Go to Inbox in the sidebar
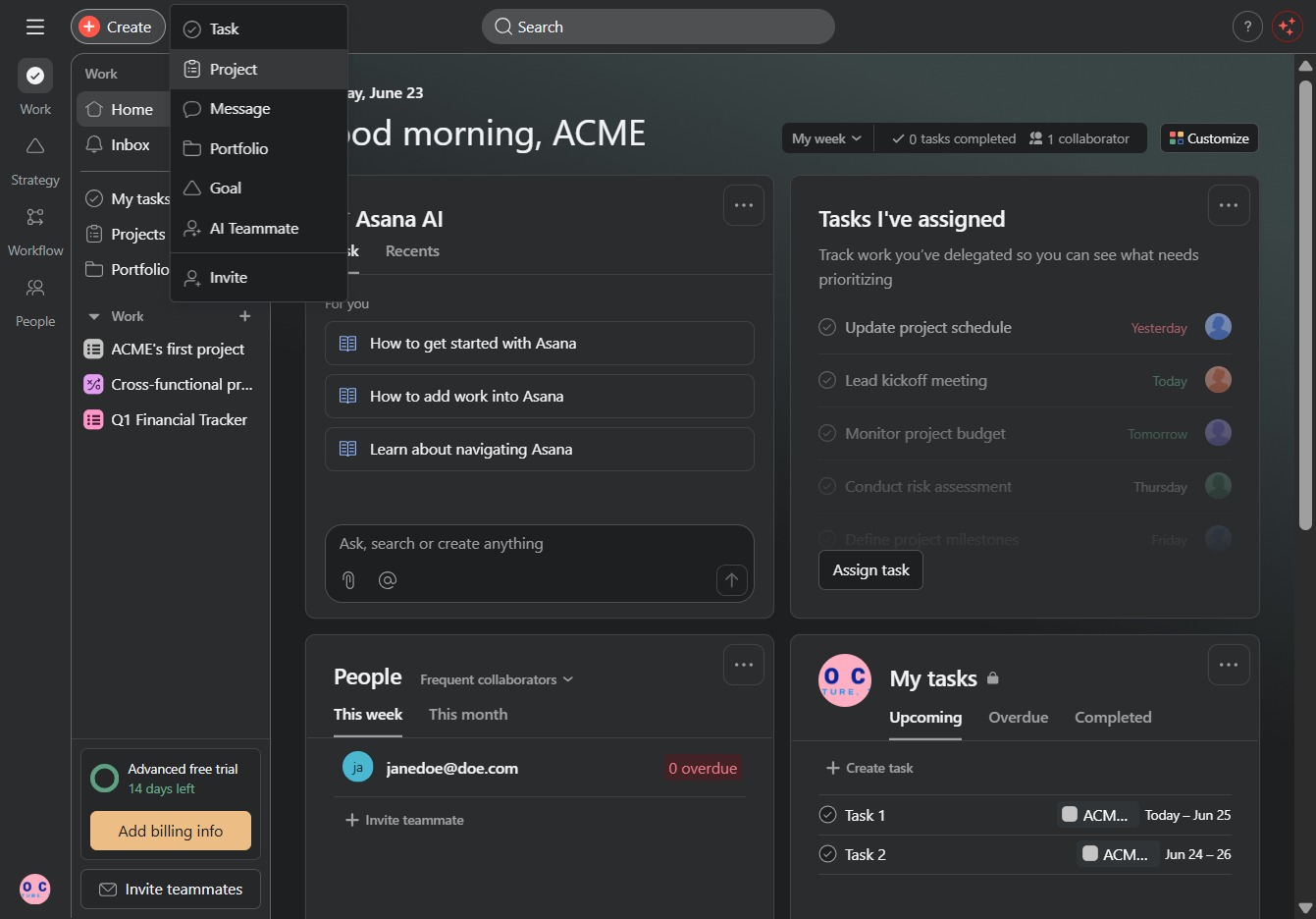 123,145
